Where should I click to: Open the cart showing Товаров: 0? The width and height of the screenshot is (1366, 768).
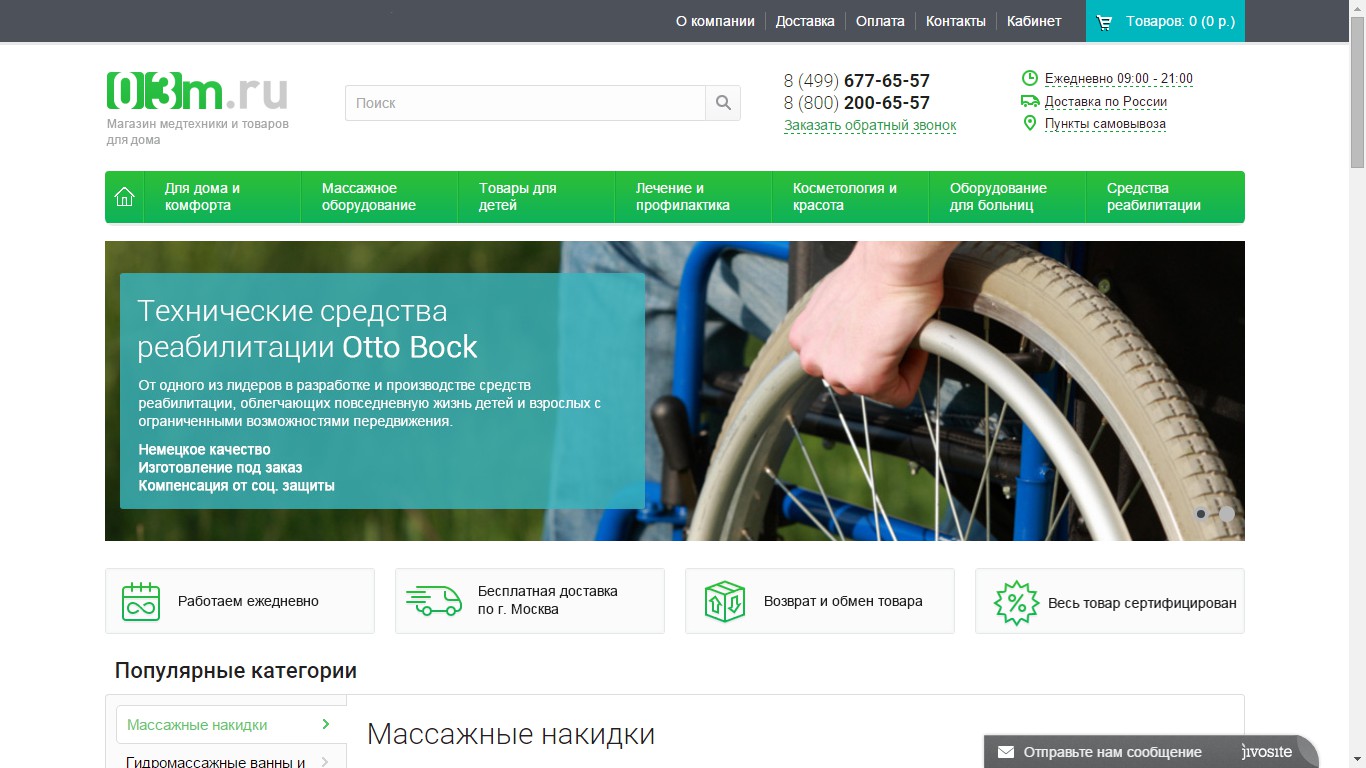pyautogui.click(x=1165, y=21)
